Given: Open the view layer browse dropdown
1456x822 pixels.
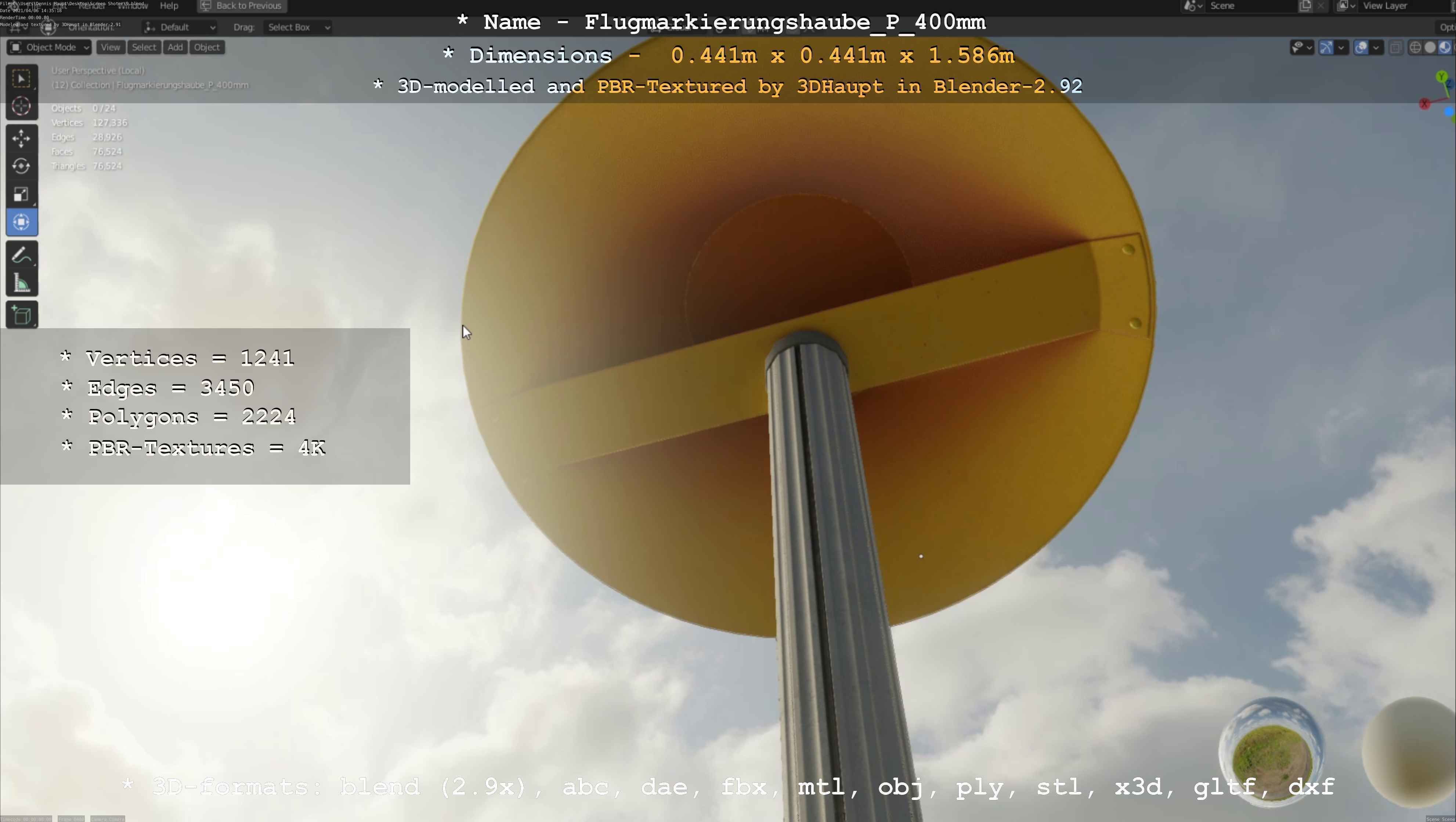Looking at the screenshot, I should [x=1346, y=6].
